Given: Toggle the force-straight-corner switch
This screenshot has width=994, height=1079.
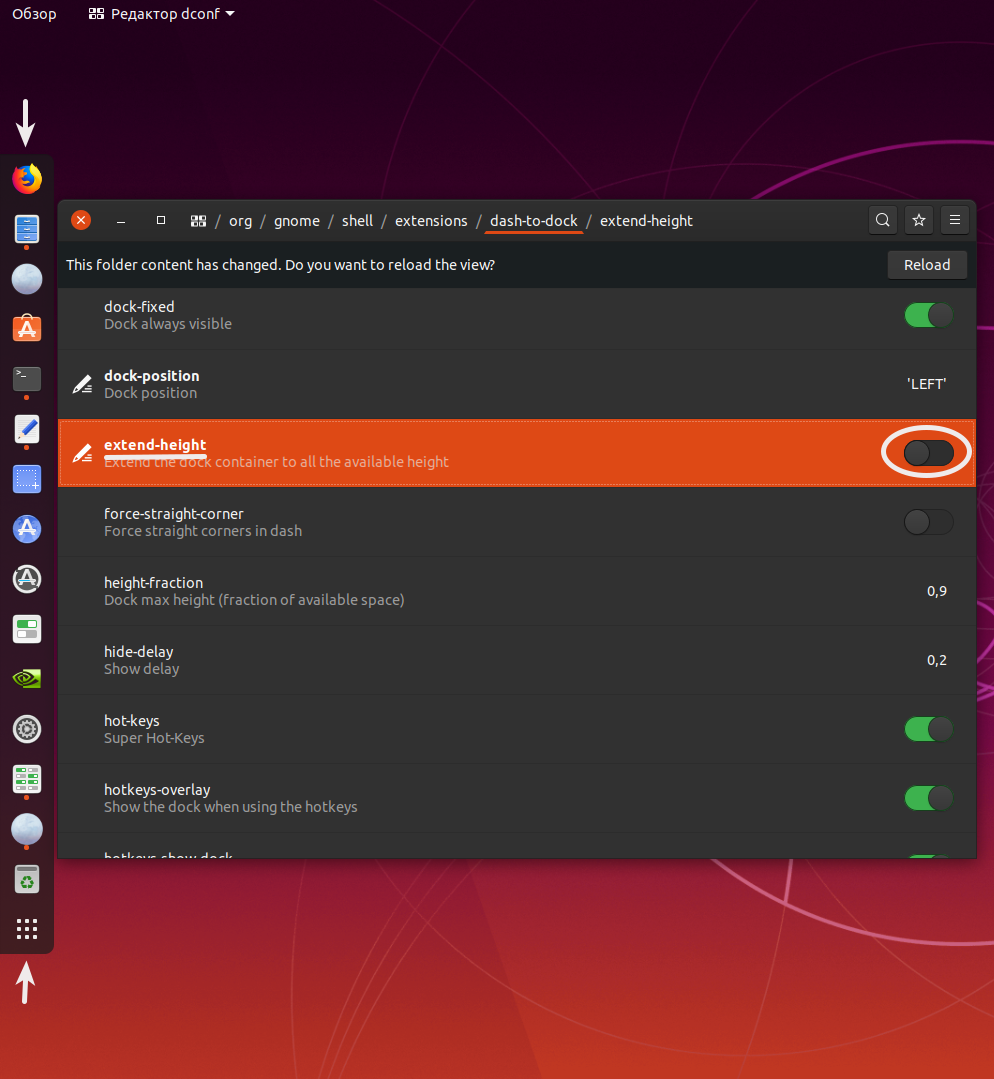Looking at the screenshot, I should [x=929, y=522].
